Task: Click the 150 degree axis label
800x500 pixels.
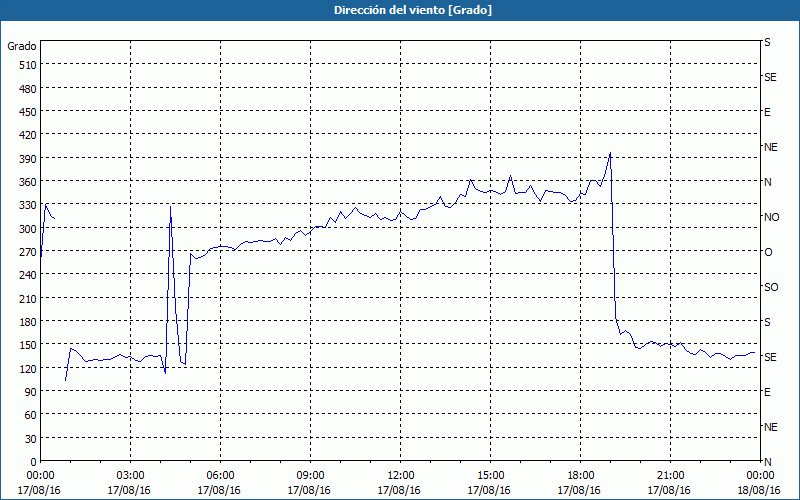Action: pos(29,345)
